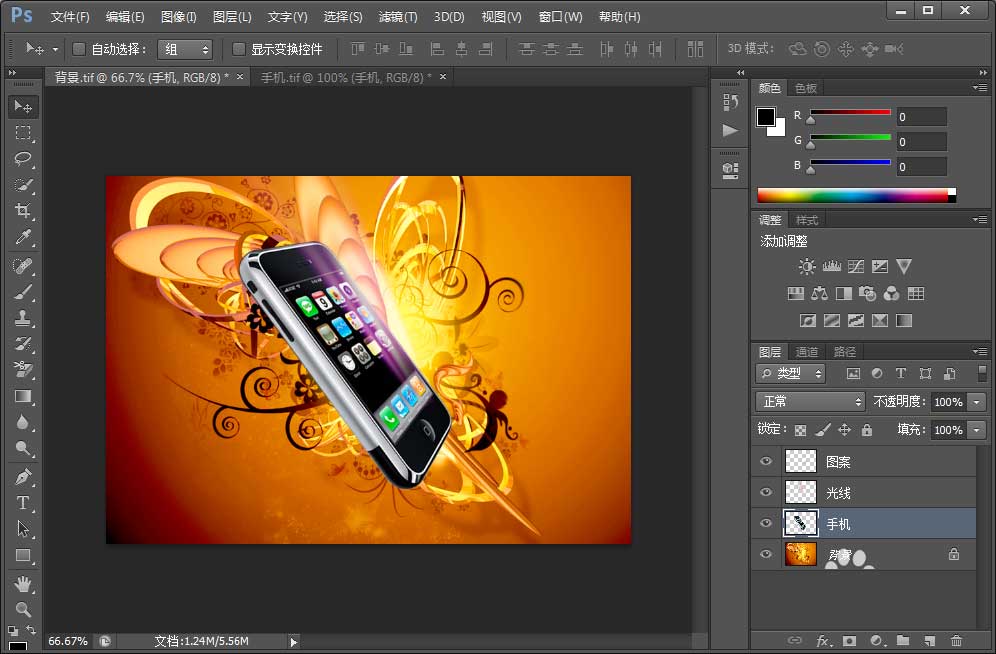Screen dimensions: 996x654
Task: Select the Rectangular Marquee tool
Action: [x=24, y=132]
